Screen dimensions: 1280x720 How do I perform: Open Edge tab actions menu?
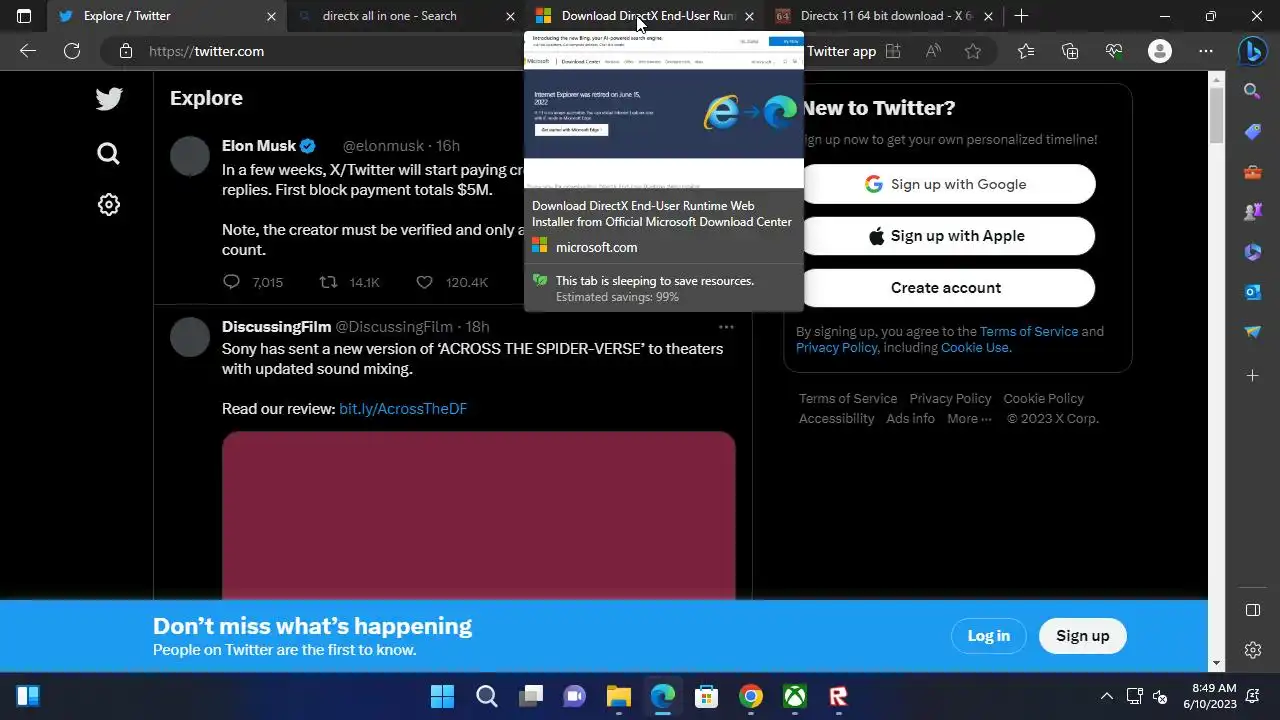24,16
